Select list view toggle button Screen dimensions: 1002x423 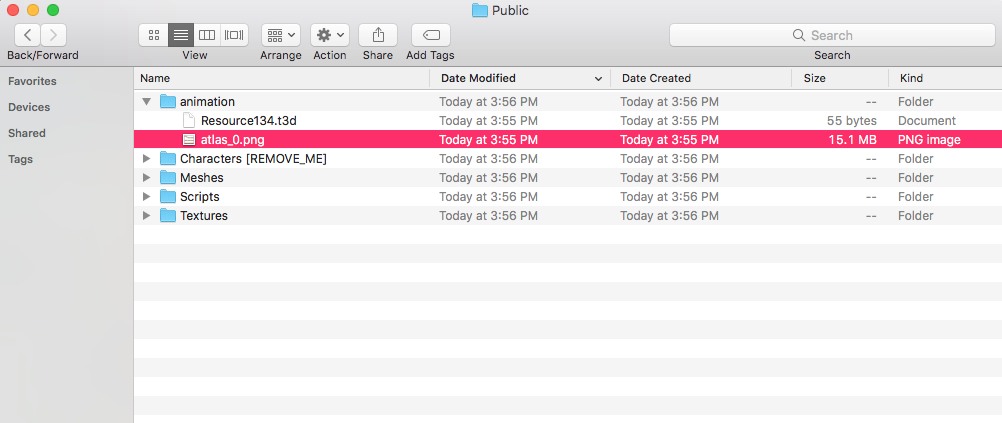coord(180,35)
